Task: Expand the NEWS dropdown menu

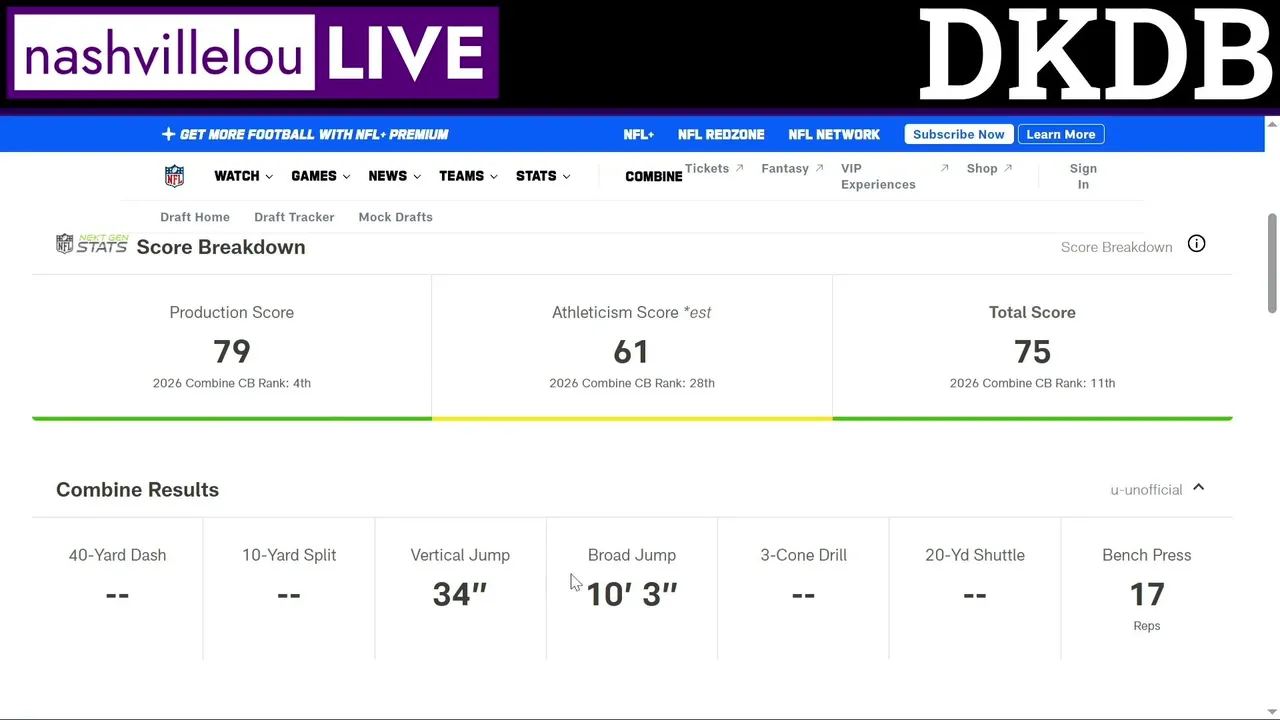Action: pyautogui.click(x=394, y=176)
